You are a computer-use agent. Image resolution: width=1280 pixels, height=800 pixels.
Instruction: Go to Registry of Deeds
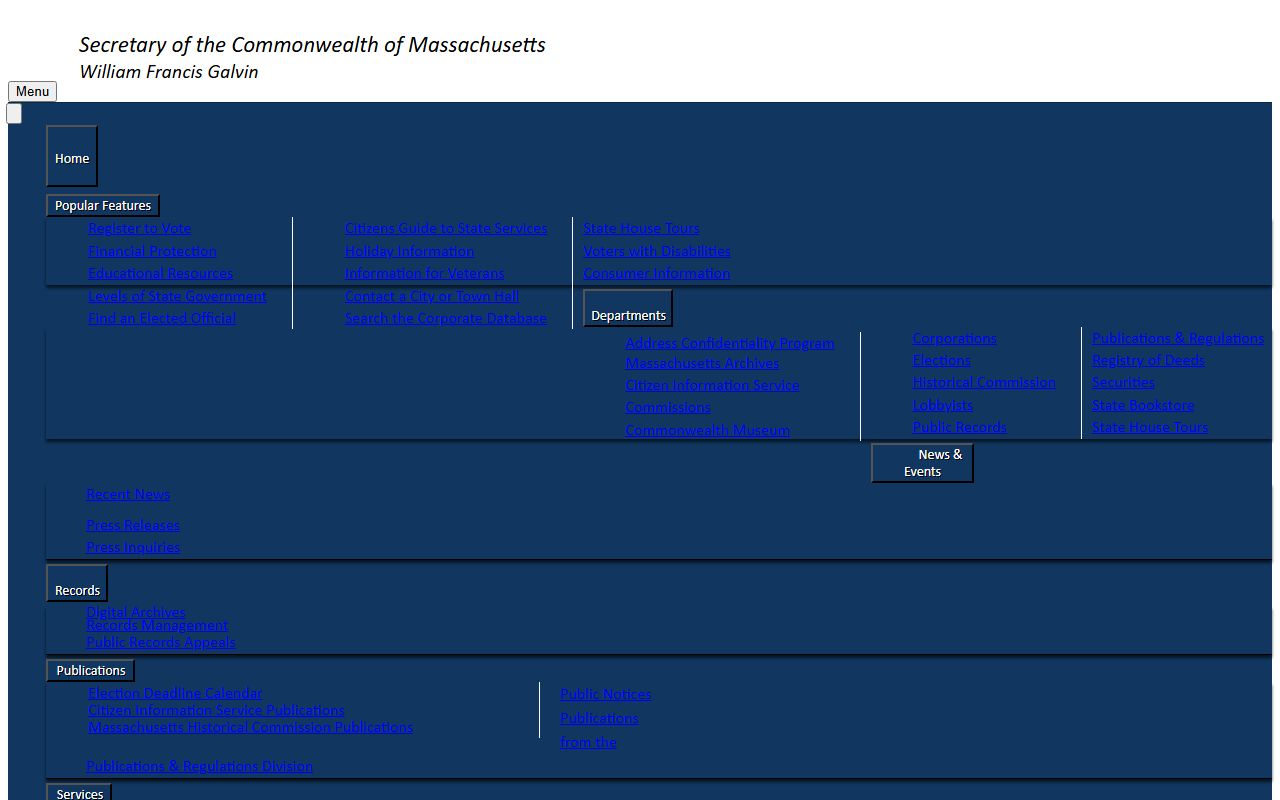1148,360
